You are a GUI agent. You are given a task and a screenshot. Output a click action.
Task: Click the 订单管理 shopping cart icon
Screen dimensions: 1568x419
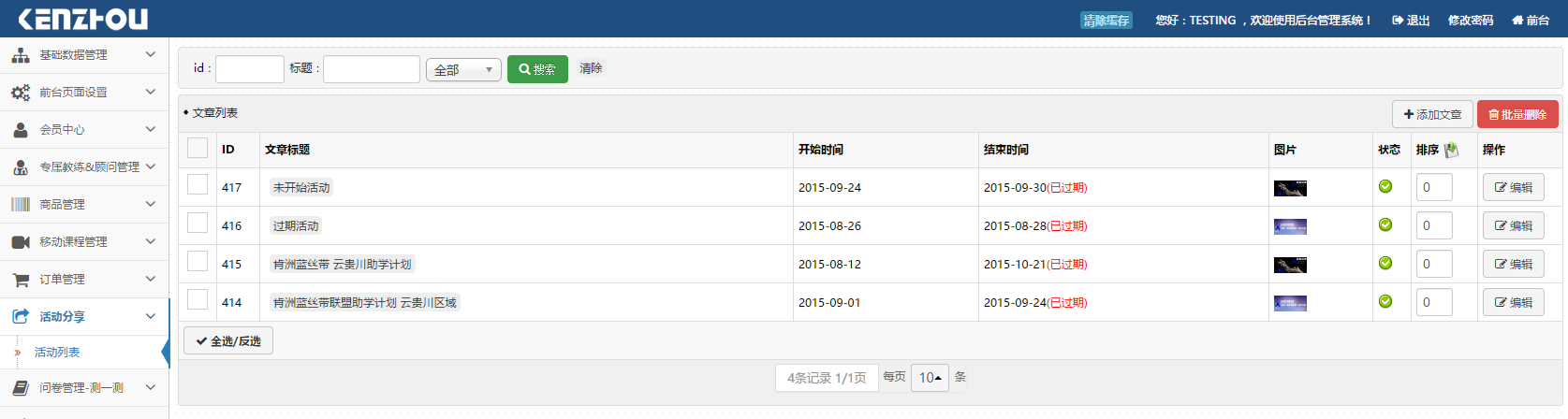tap(21, 280)
